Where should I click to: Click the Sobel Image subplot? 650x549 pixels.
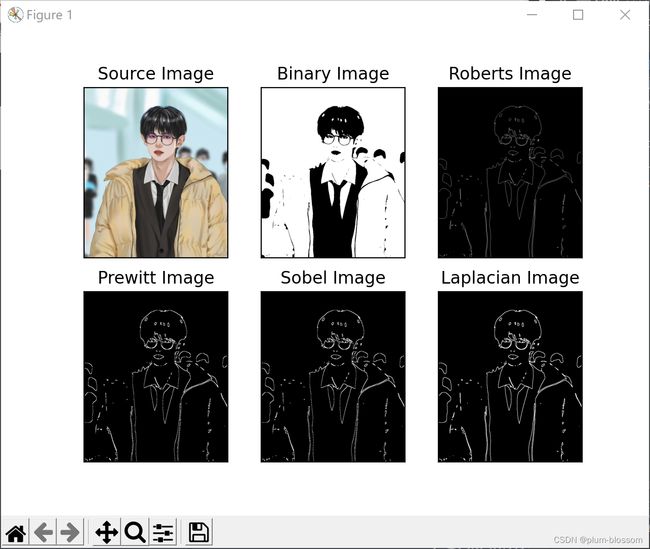[x=333, y=377]
